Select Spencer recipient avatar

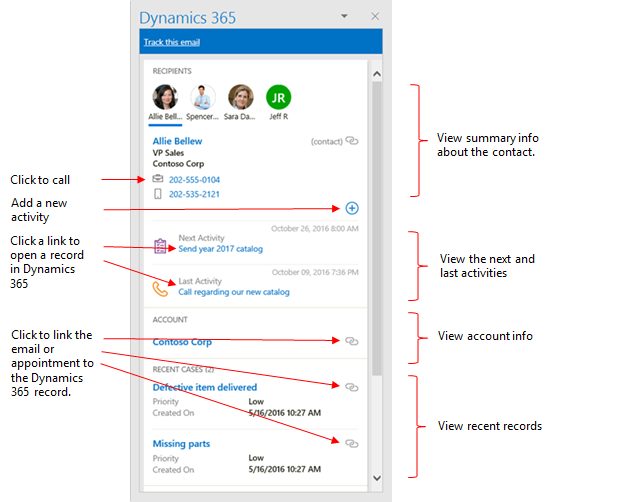[203, 97]
